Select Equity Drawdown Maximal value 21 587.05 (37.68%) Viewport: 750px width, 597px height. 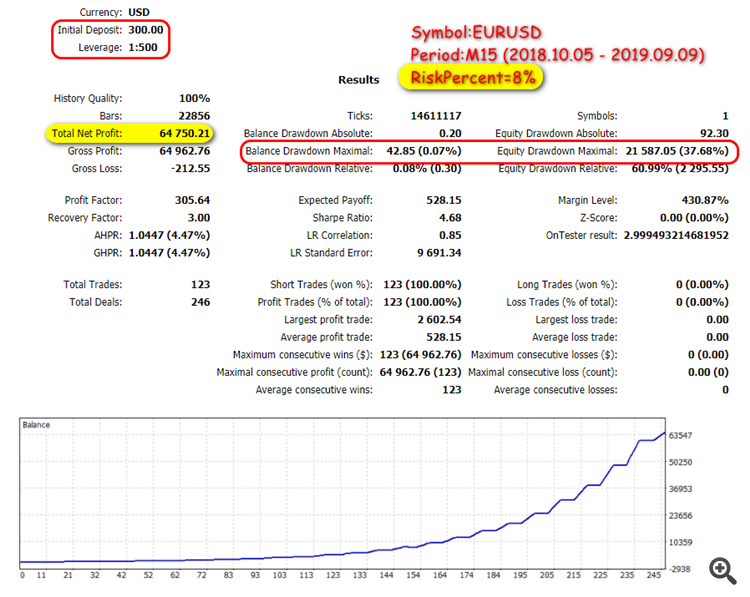pos(677,151)
